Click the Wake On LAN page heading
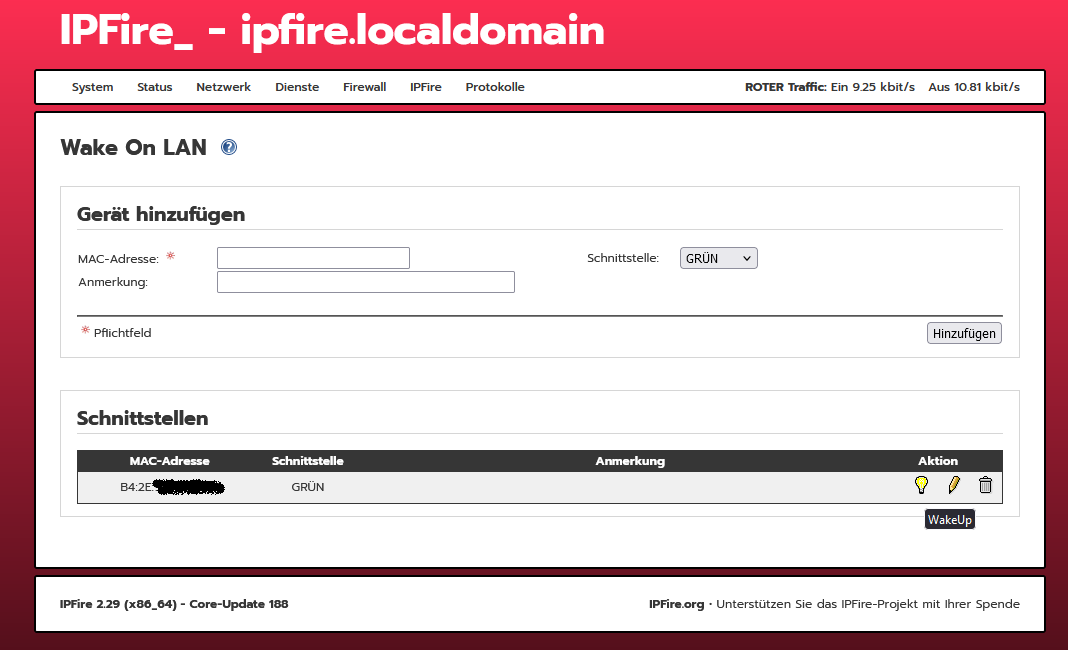Screen dimensions: 1068x650 tap(134, 147)
